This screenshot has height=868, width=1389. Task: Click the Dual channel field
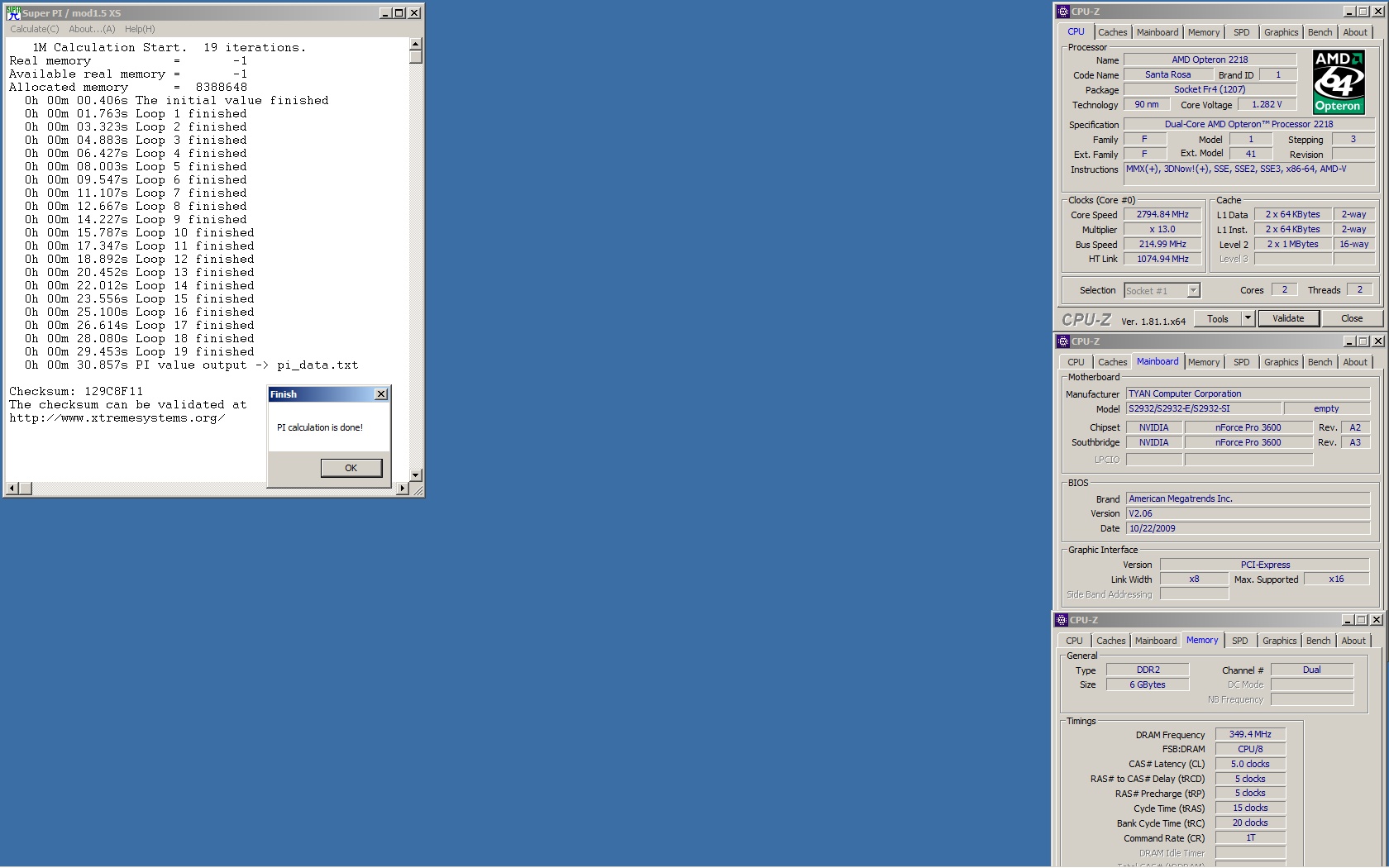[1312, 670]
